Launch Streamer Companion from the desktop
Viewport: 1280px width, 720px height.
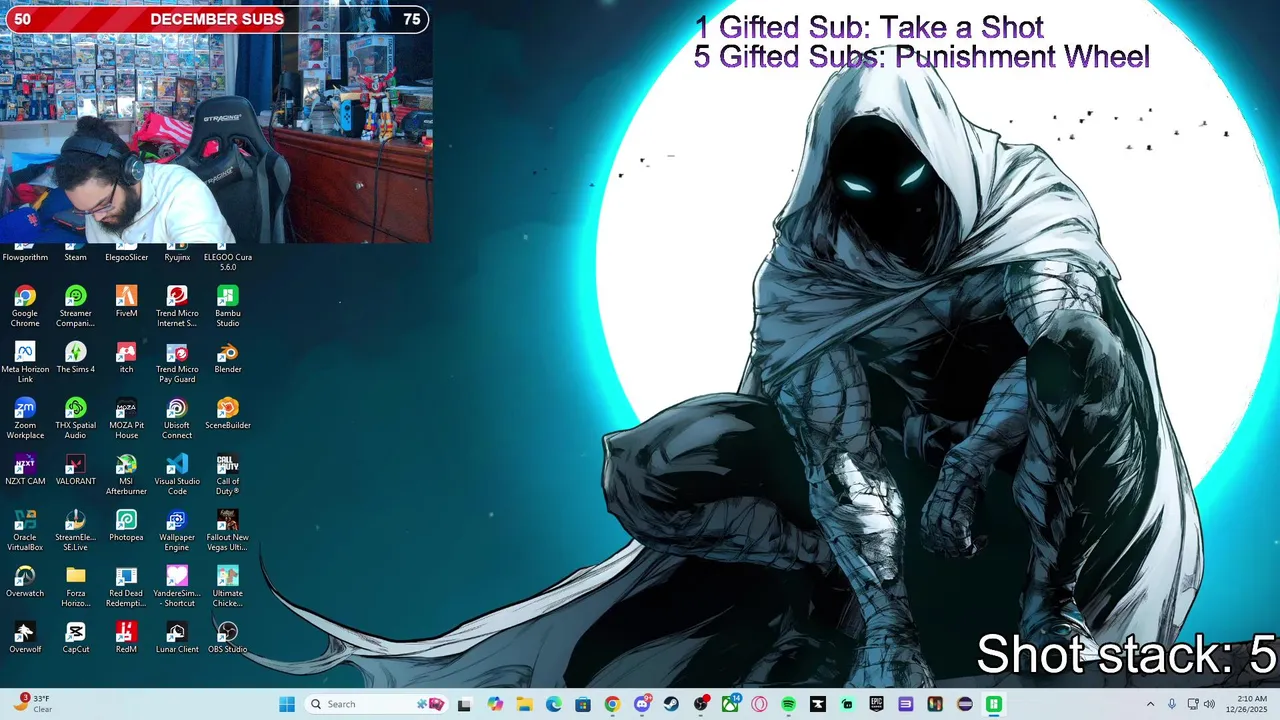pyautogui.click(x=75, y=307)
